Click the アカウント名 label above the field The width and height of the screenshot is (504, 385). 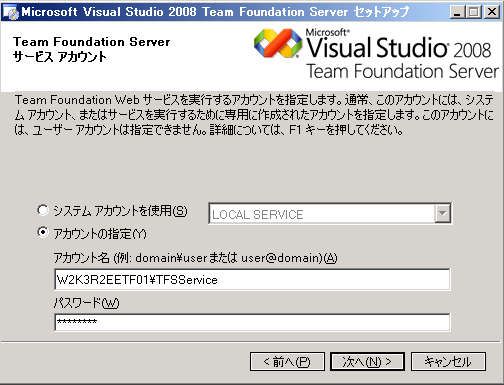click(x=196, y=258)
